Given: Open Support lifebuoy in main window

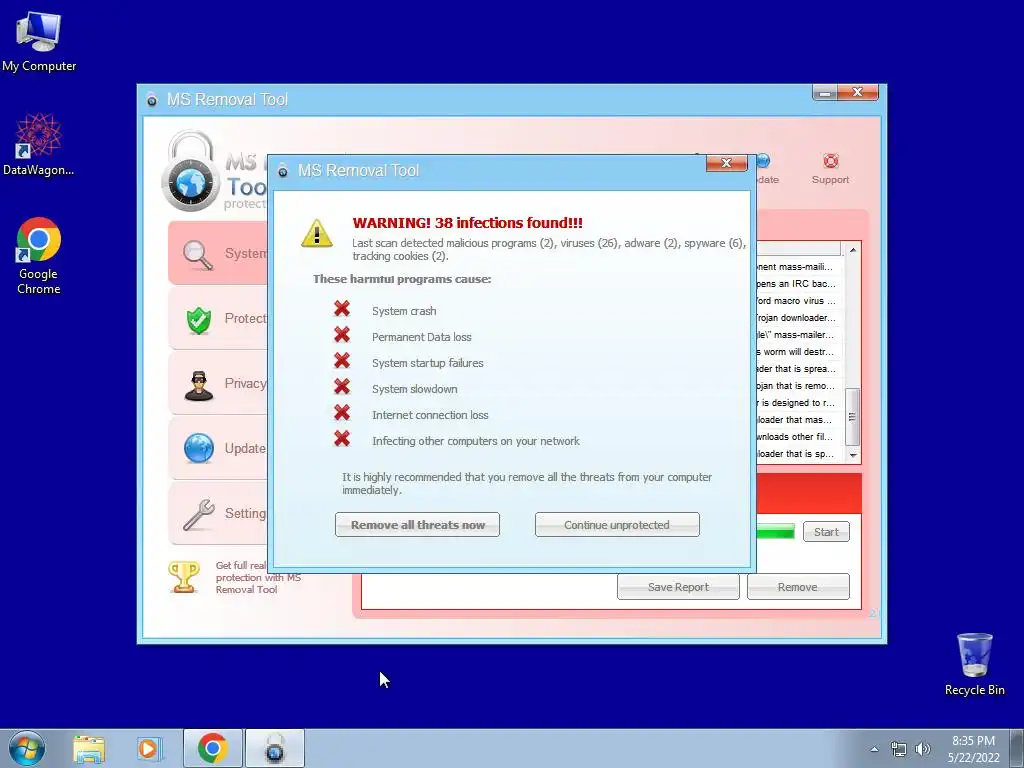Looking at the screenshot, I should [x=830, y=169].
